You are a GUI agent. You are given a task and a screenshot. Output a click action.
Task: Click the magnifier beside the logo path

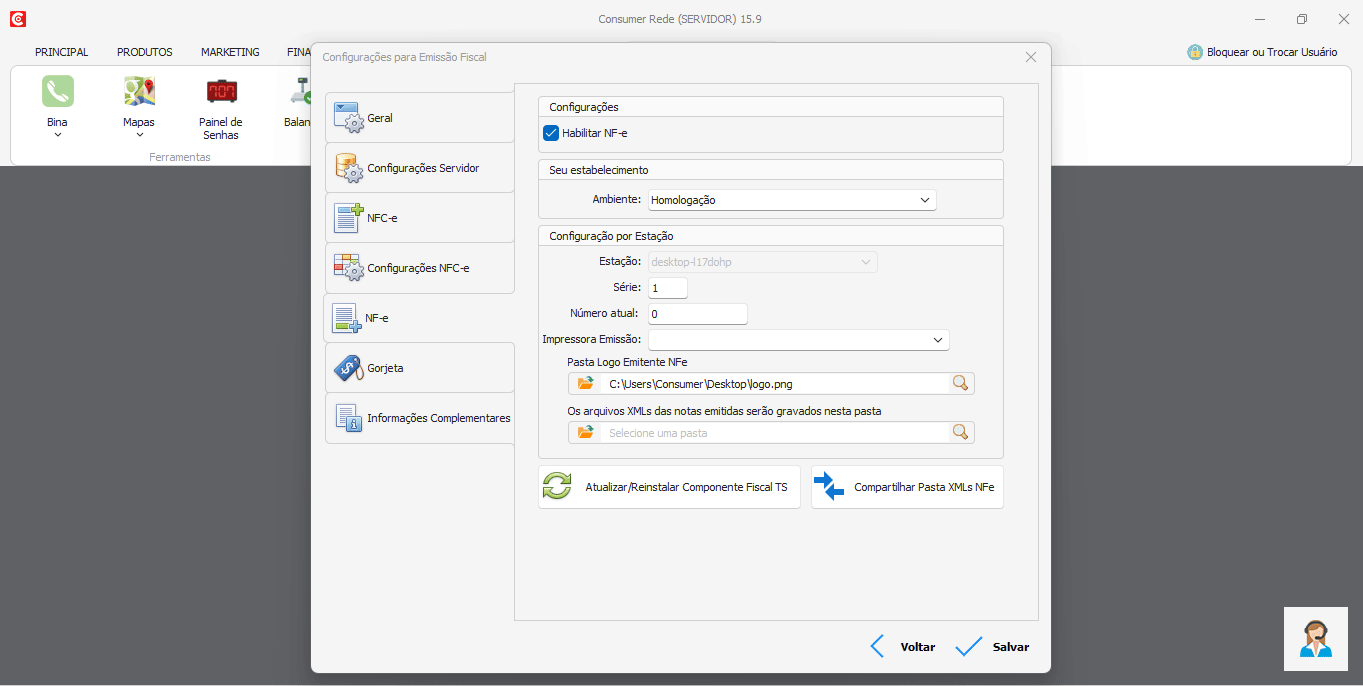pyautogui.click(x=960, y=383)
